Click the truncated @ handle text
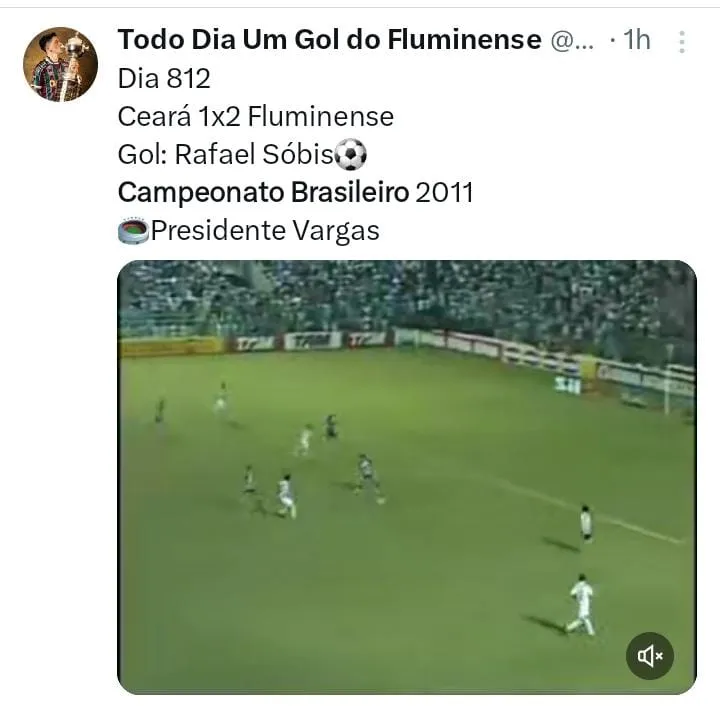This screenshot has height=706, width=720. click(x=572, y=40)
